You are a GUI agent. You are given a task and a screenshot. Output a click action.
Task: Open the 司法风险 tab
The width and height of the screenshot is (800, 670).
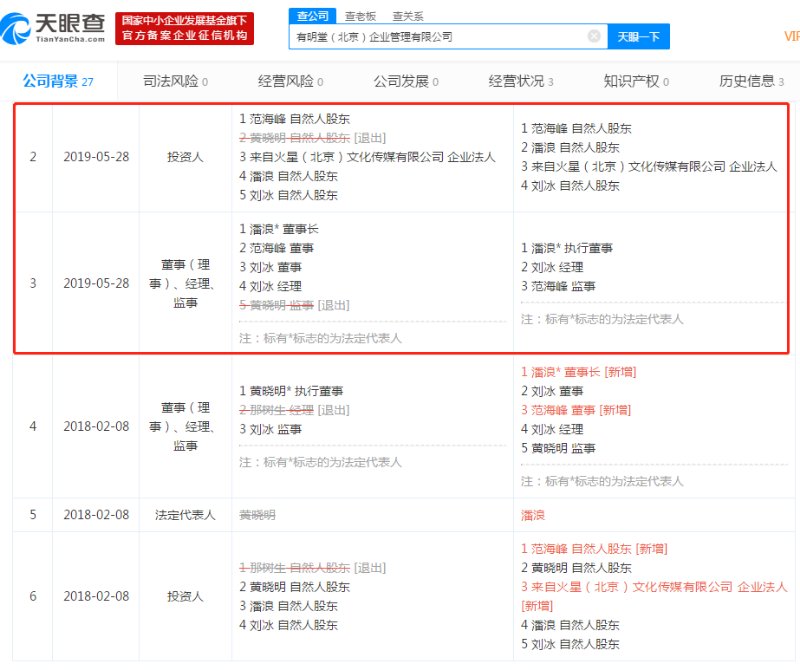tap(175, 81)
